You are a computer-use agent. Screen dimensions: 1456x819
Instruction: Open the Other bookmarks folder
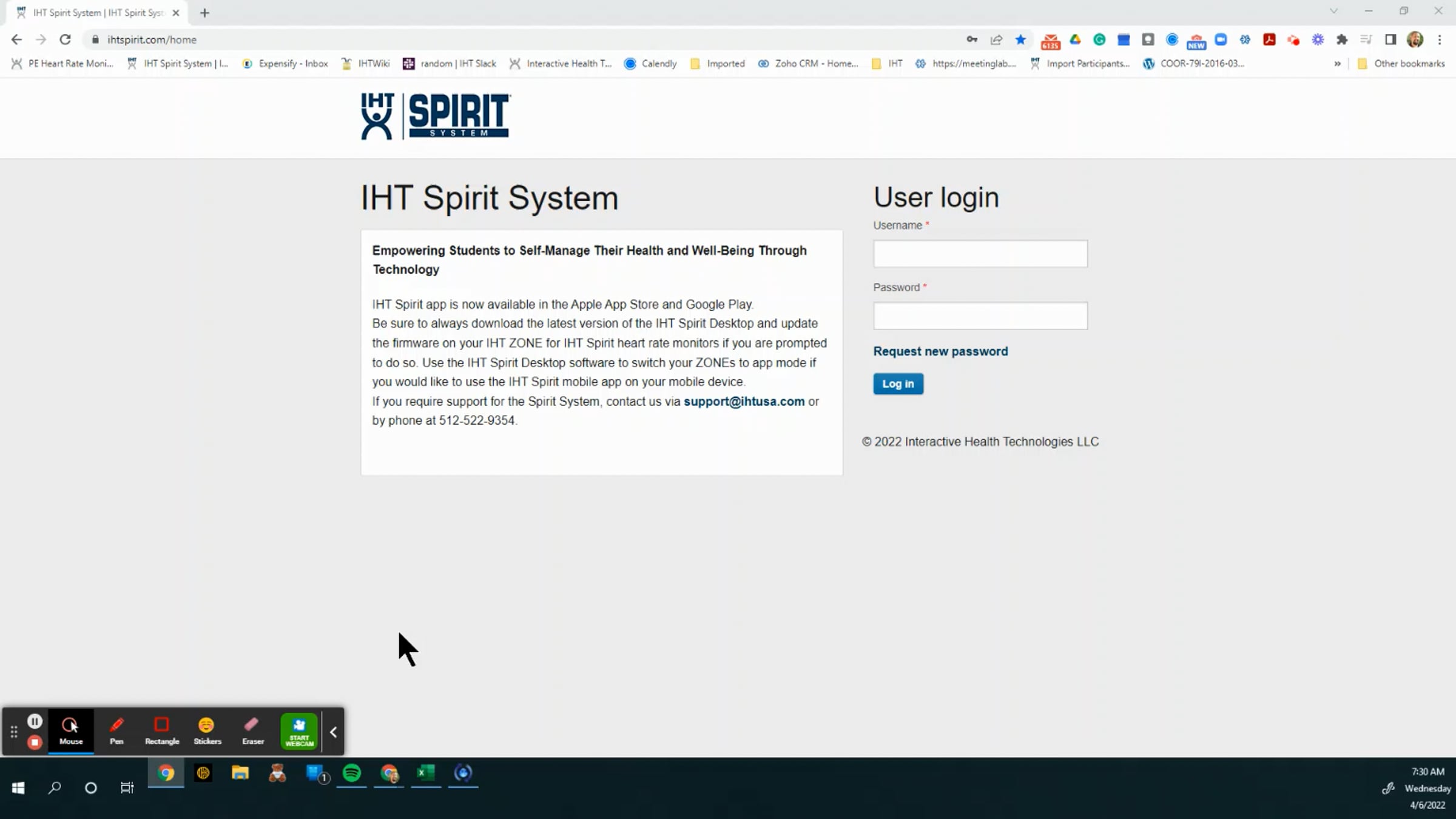point(1401,64)
